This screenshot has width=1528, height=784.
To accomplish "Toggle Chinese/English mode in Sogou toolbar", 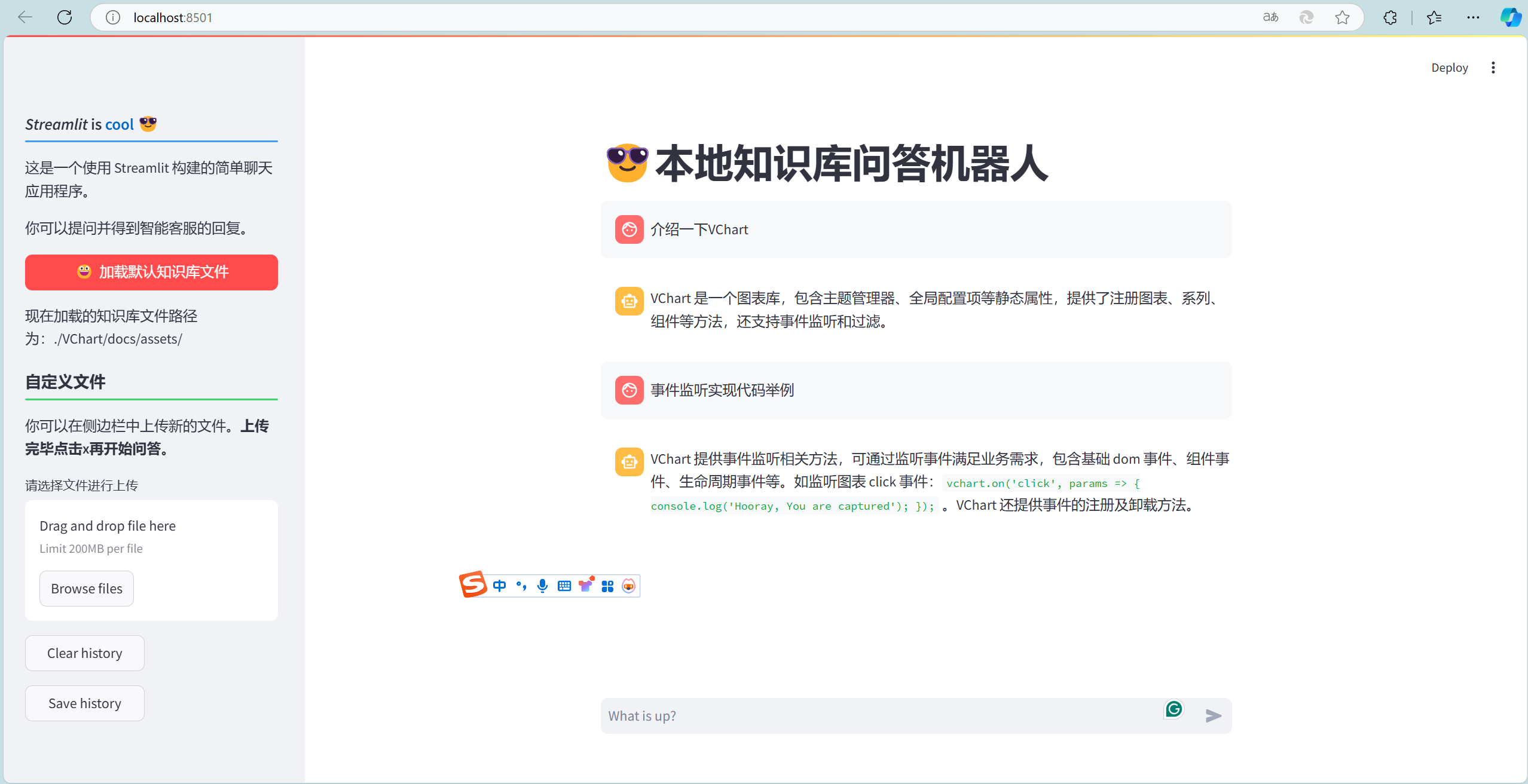I will pos(499,586).
